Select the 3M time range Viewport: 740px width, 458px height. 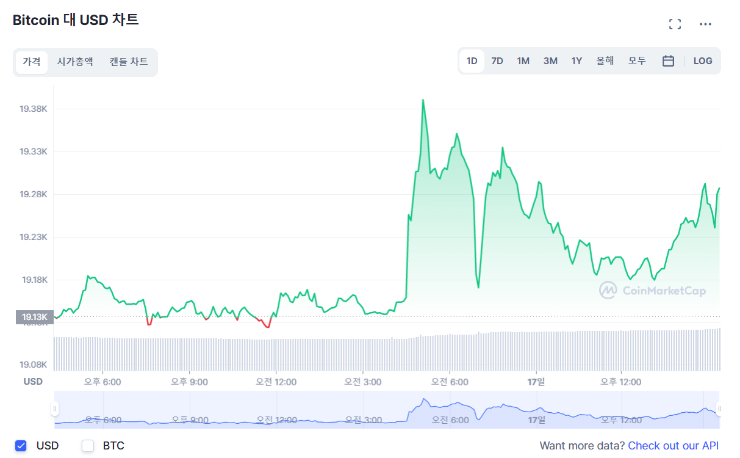(x=550, y=61)
